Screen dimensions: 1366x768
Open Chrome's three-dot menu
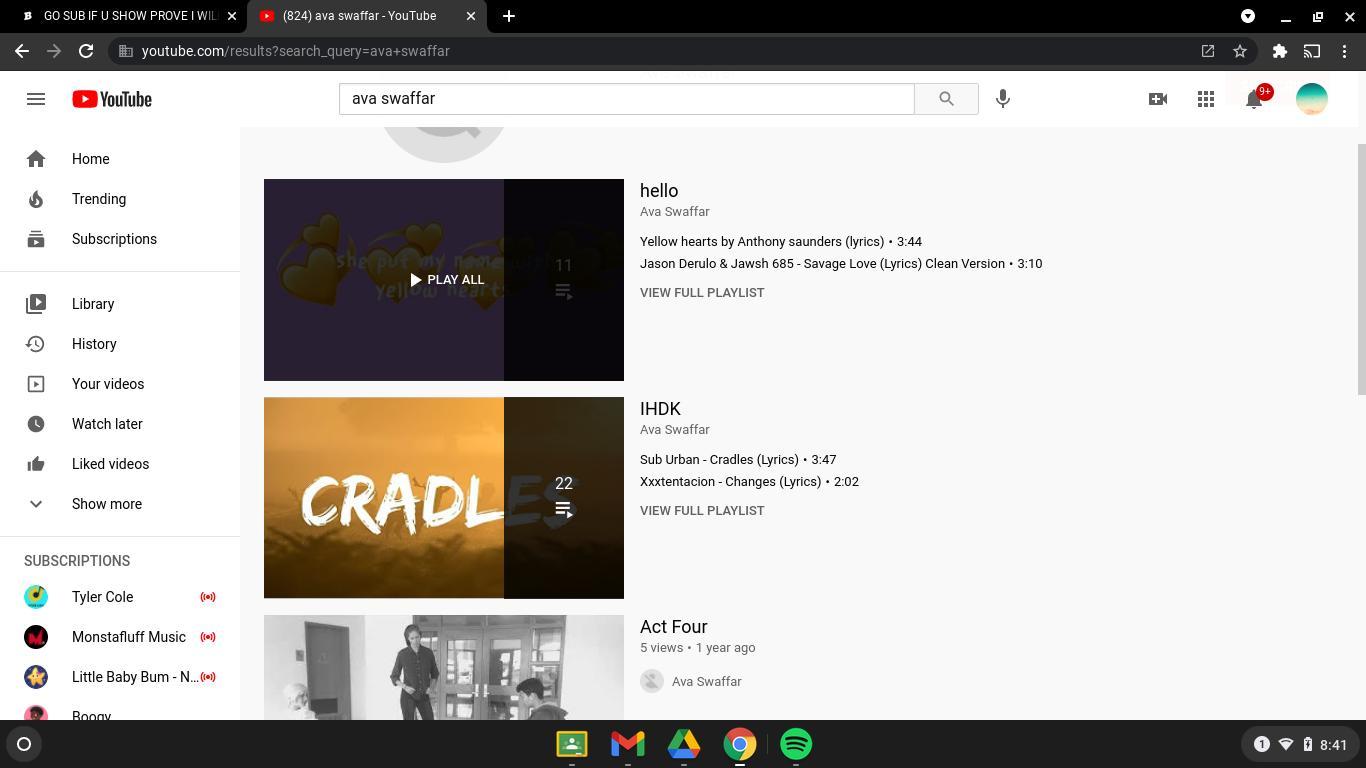[1344, 51]
